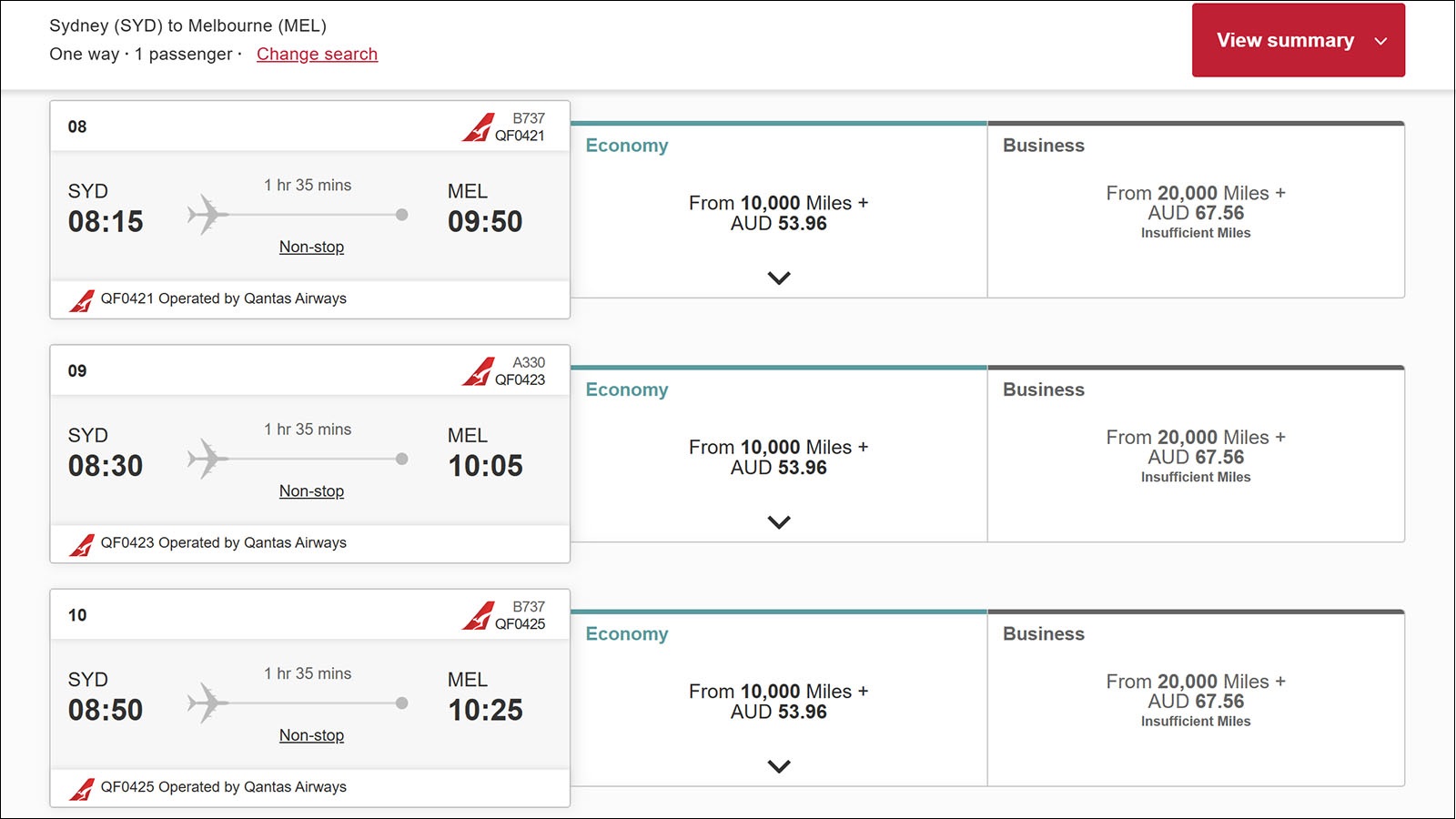Screen dimensions: 1456x819
Task: Open the Change search link
Action: tap(317, 54)
